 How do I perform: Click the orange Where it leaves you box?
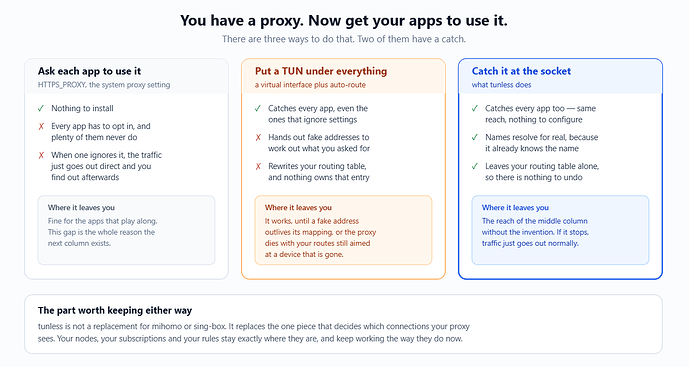(x=343, y=230)
